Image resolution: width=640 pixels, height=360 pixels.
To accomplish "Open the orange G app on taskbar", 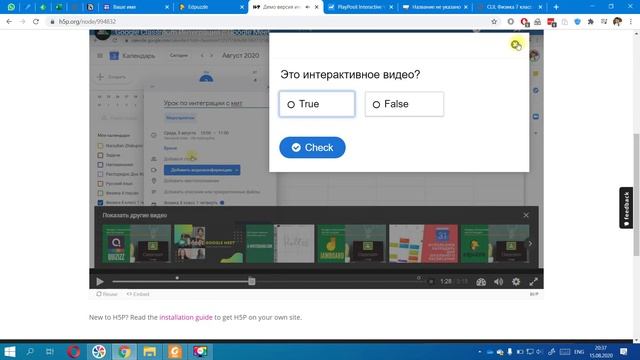I will tap(175, 351).
